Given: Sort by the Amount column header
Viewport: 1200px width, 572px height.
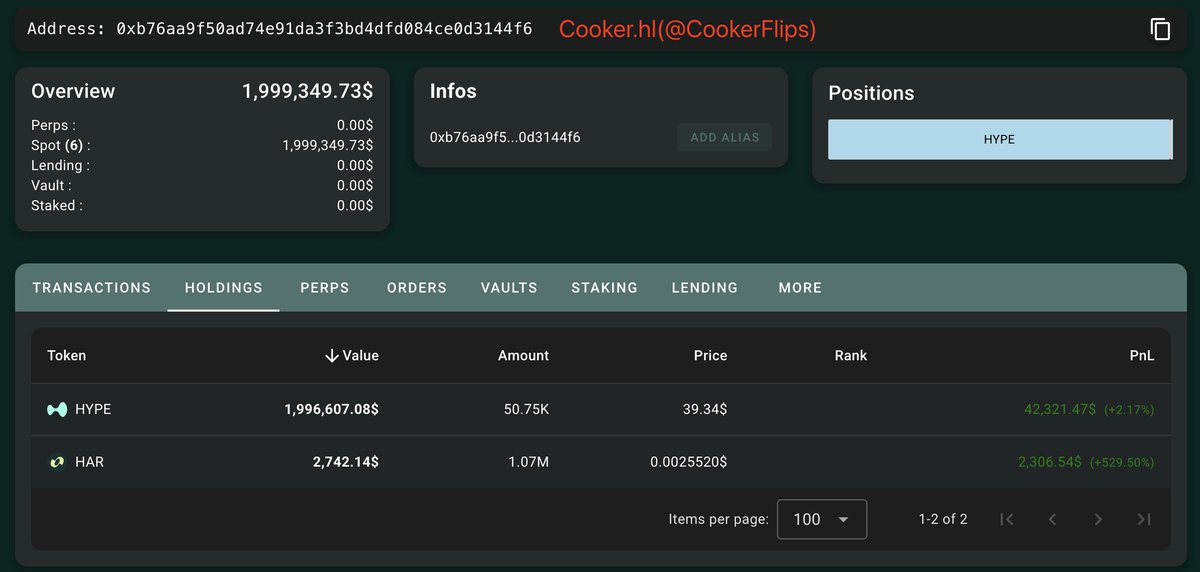Looking at the screenshot, I should point(523,355).
